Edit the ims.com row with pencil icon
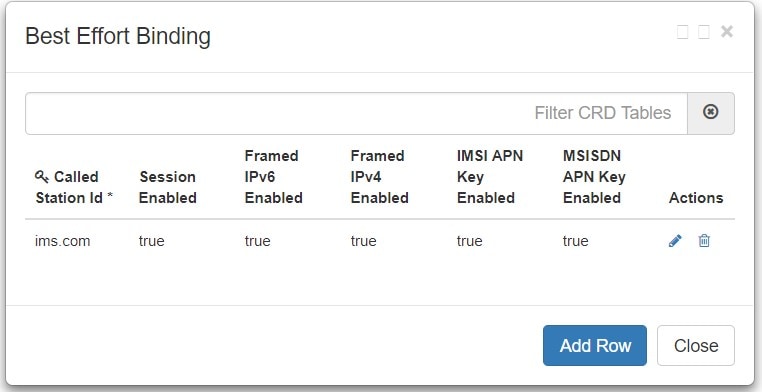 675,240
